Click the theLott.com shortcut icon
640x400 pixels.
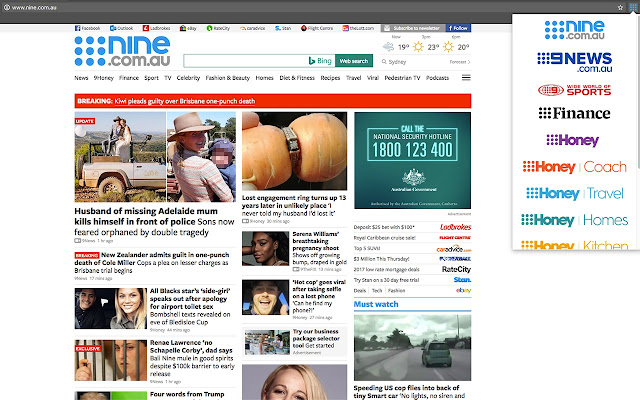(345, 28)
